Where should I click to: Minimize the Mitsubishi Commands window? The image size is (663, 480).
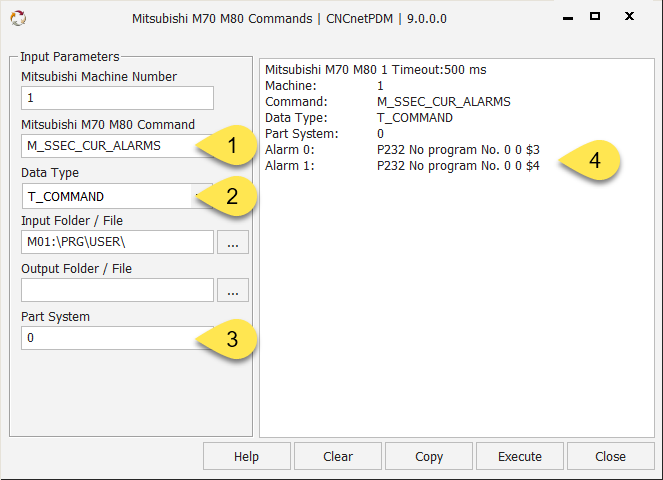[x=568, y=18]
